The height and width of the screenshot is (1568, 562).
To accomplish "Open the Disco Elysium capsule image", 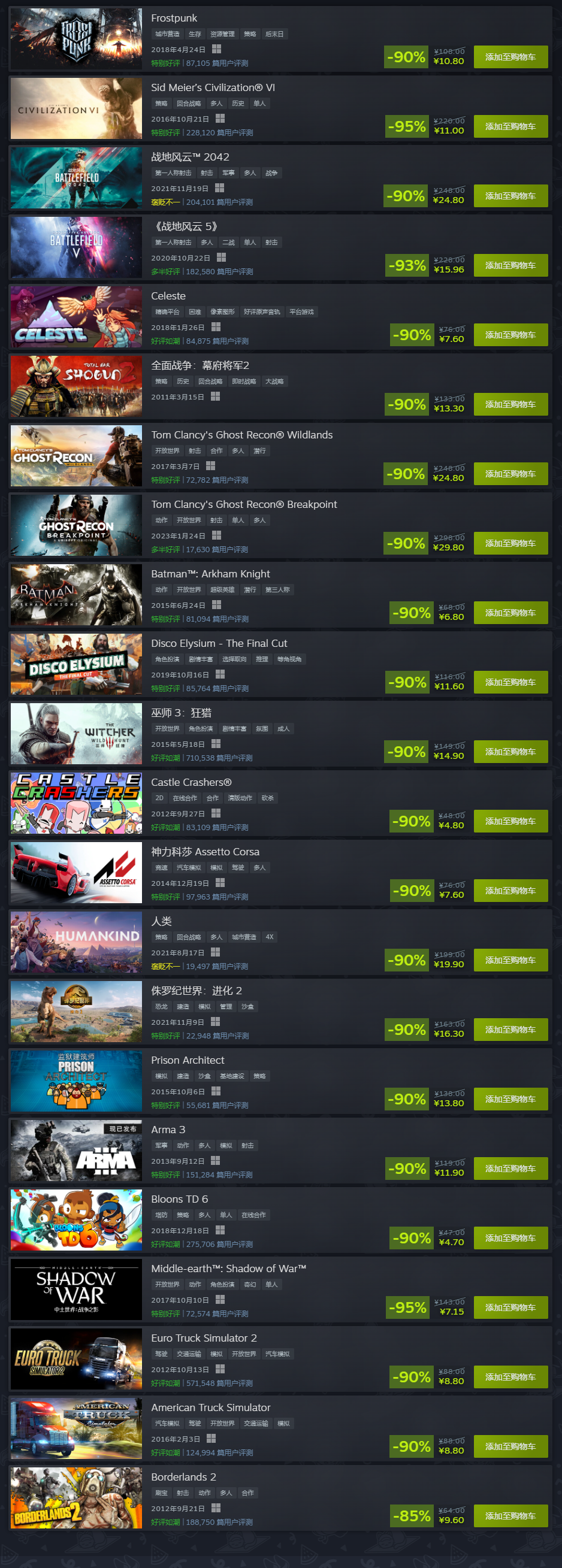I will [x=76, y=664].
